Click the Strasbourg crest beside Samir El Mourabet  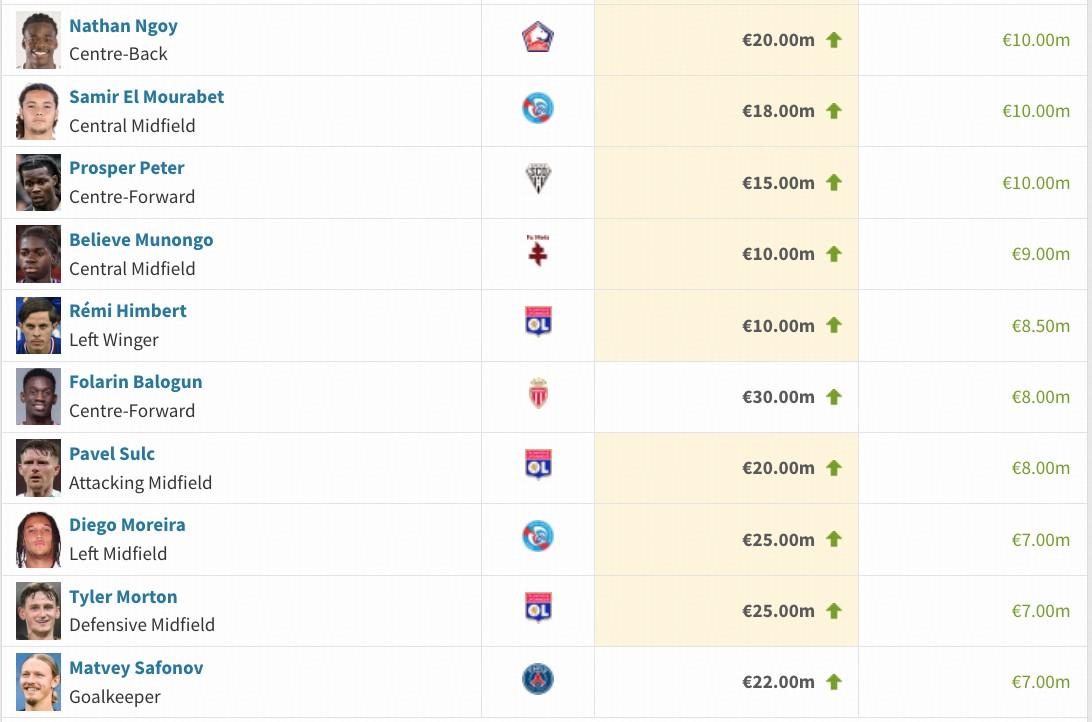pos(538,108)
